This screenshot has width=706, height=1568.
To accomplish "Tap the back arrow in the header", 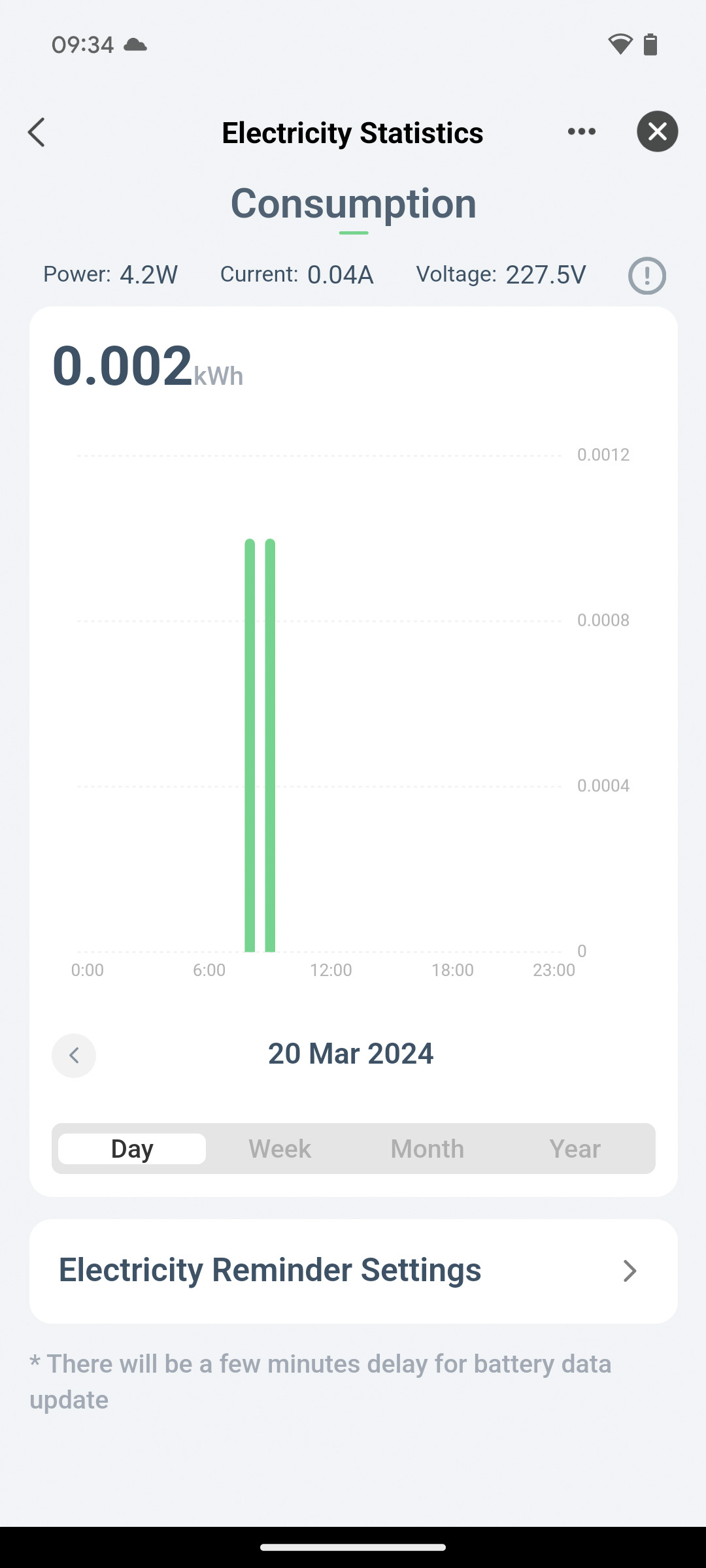I will coord(37,133).
